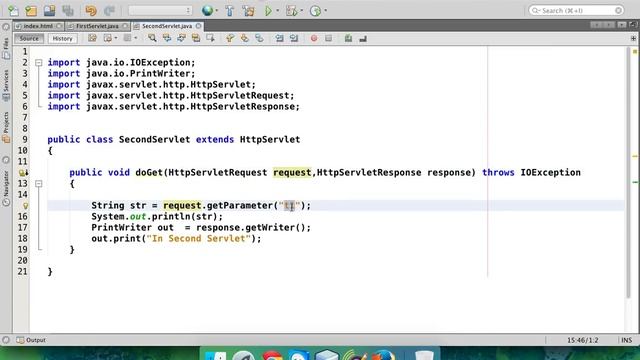Screen dimensions: 640x360
Task: Close the index.html tab
Action: pos(59,26)
